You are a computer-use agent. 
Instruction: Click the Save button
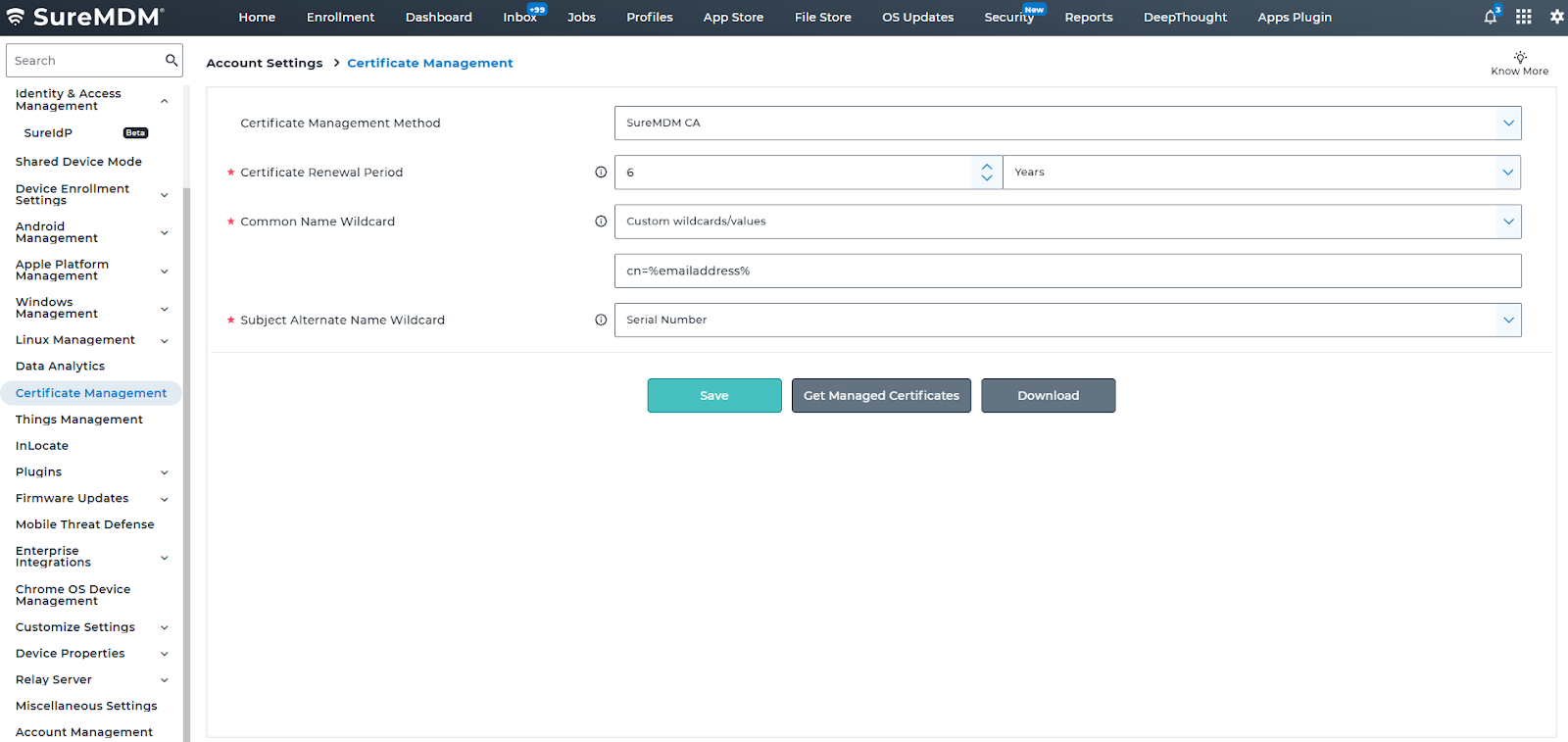click(713, 396)
